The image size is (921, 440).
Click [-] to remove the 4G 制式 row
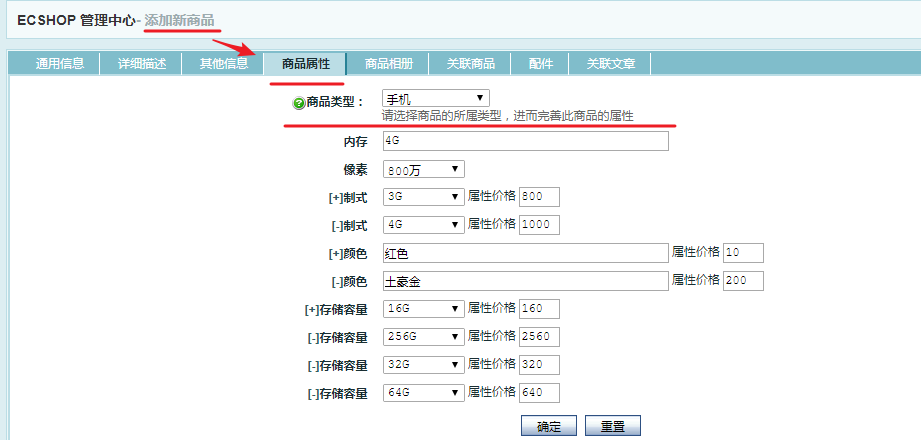click(335, 225)
